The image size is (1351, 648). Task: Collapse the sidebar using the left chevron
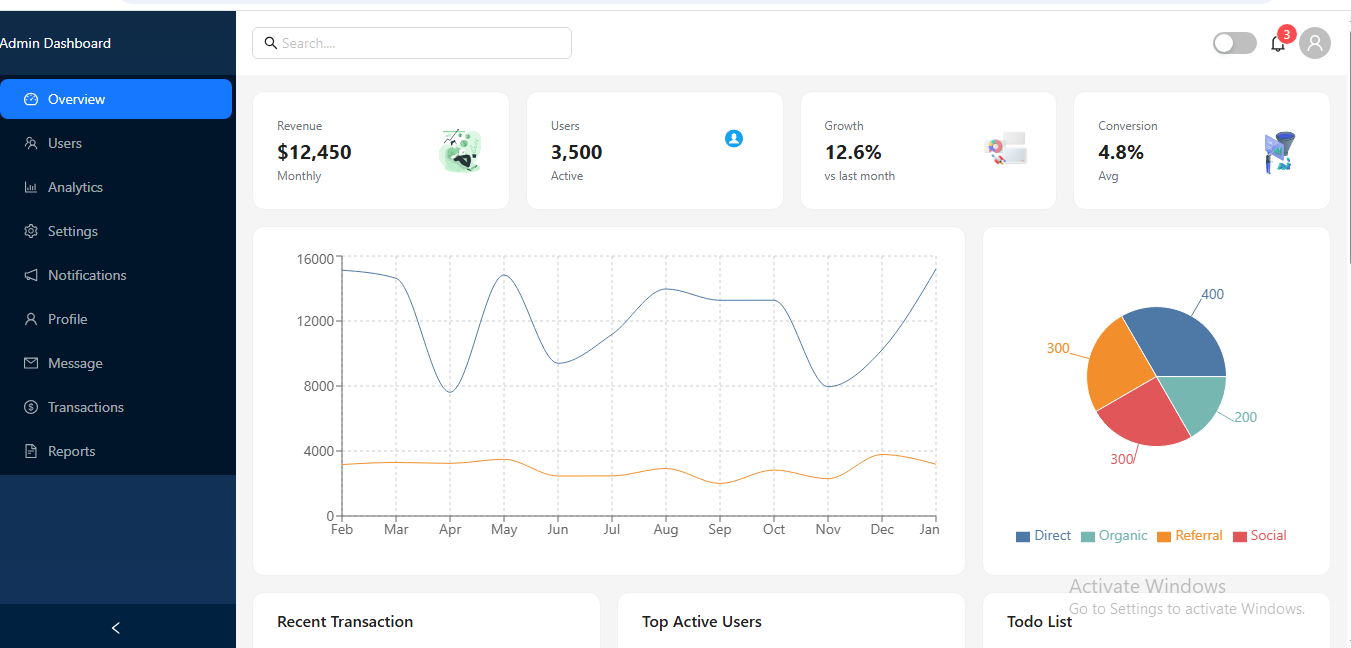click(116, 628)
